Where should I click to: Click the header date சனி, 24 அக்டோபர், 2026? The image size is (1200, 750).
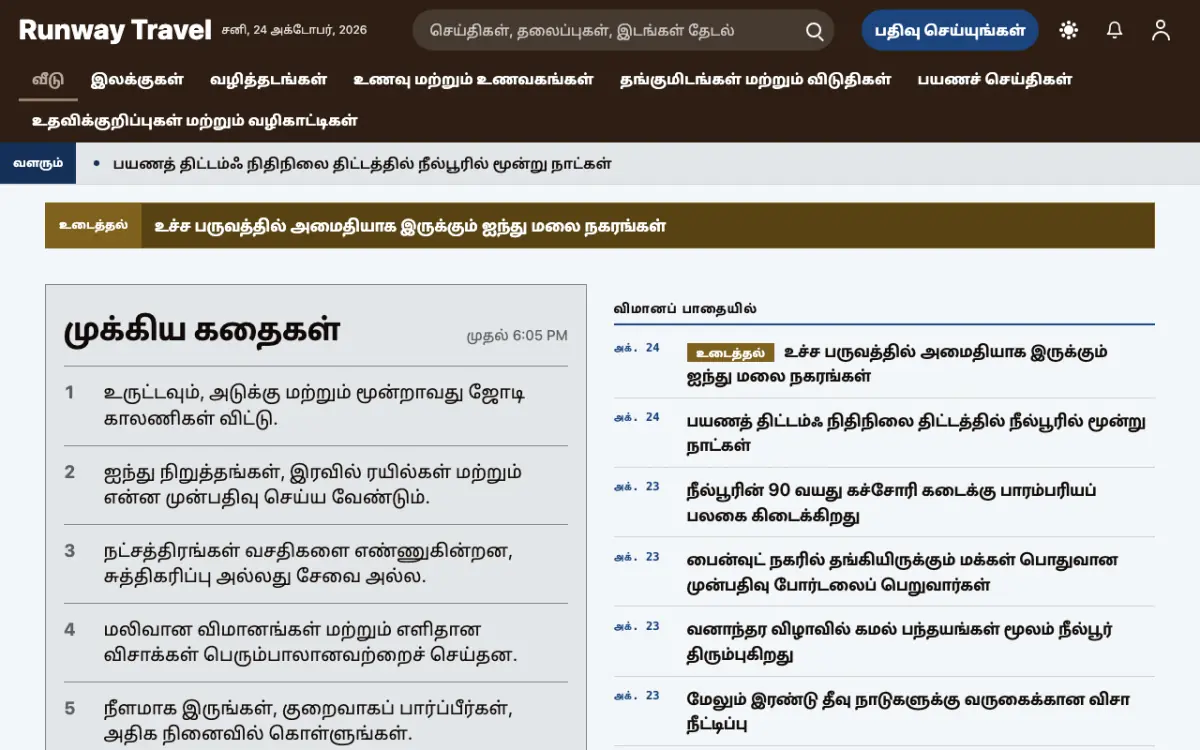point(294,30)
